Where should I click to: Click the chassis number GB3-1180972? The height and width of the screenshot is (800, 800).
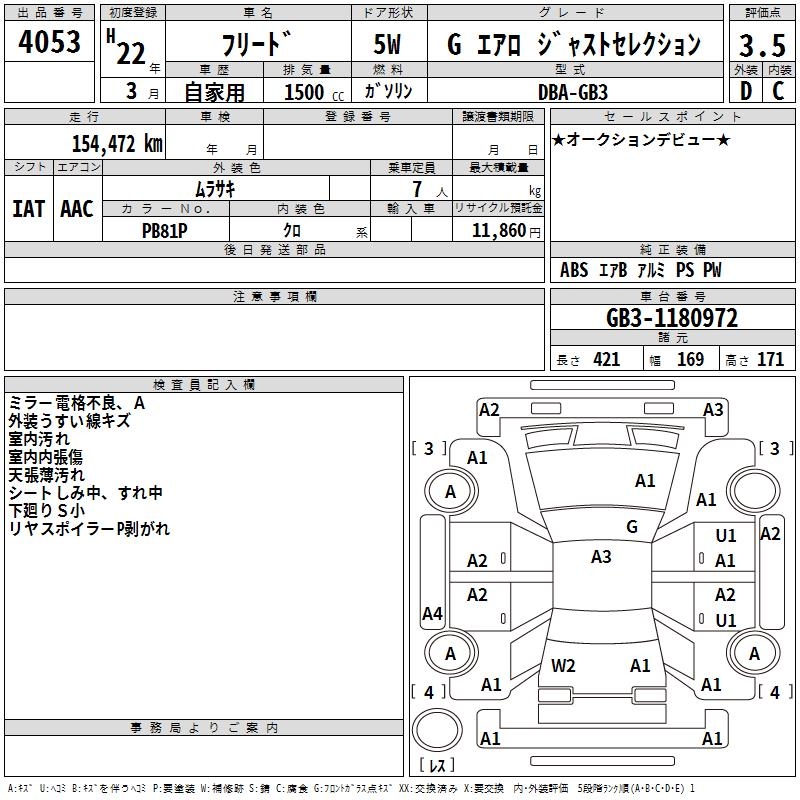click(x=672, y=318)
